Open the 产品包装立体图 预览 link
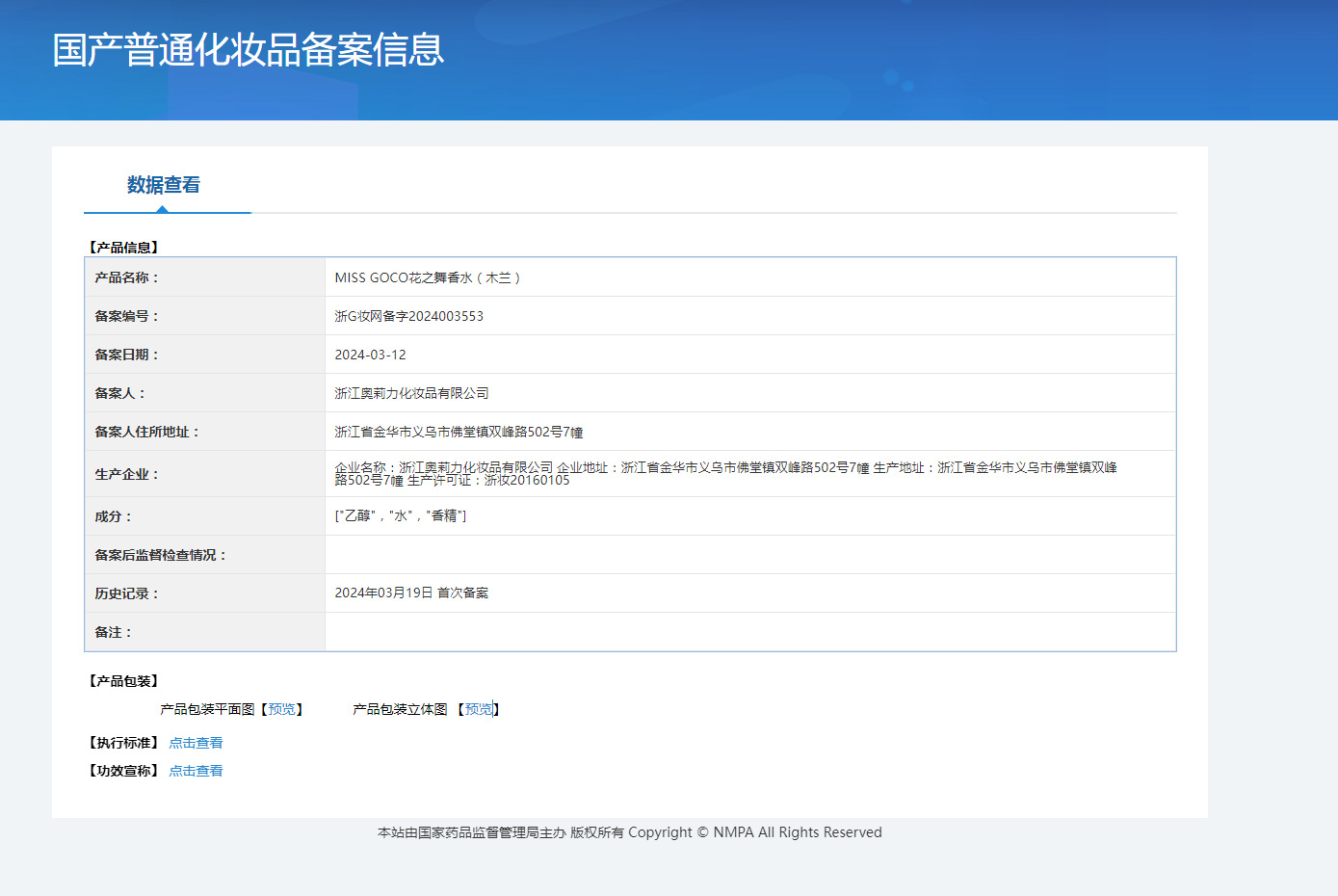 tap(479, 709)
